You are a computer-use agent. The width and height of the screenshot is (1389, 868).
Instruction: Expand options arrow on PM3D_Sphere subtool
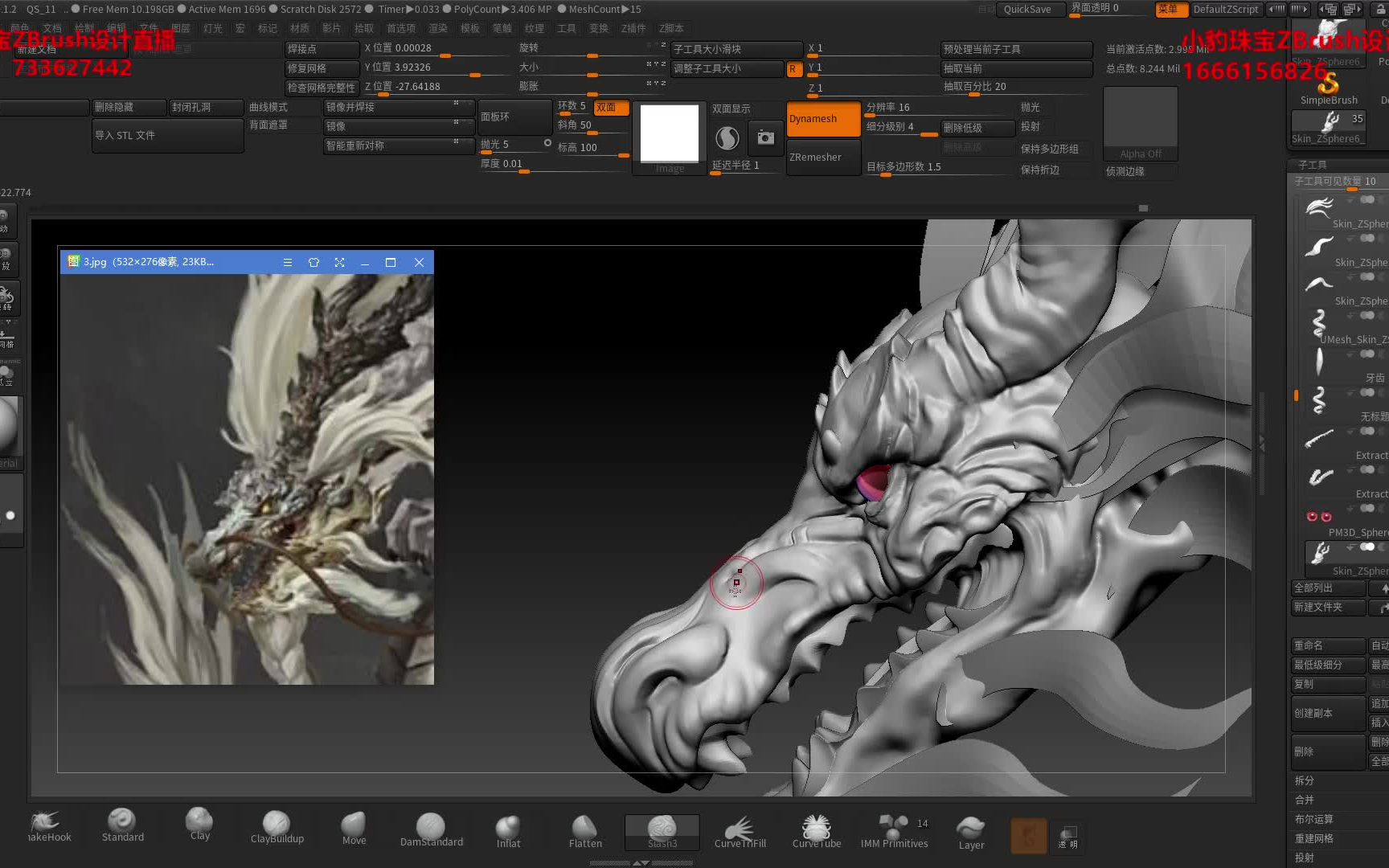coord(1350,508)
